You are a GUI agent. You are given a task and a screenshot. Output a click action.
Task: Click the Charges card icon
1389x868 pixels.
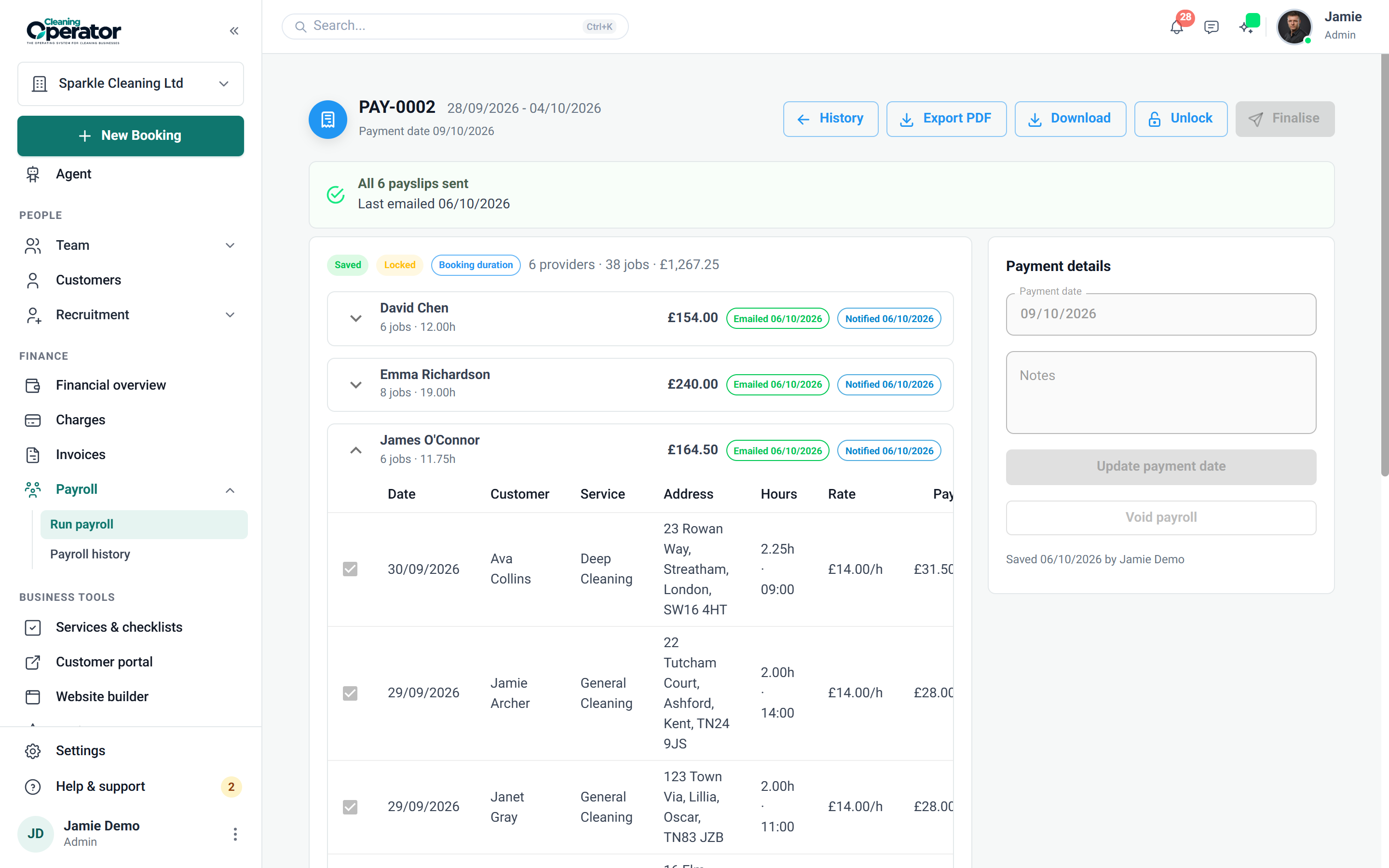click(x=33, y=420)
